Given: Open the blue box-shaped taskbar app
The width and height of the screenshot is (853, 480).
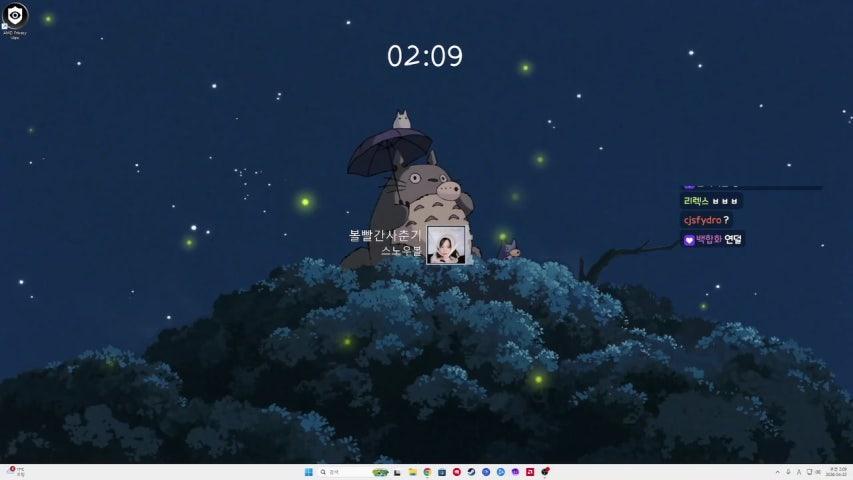Looking at the screenshot, I should [x=442, y=472].
